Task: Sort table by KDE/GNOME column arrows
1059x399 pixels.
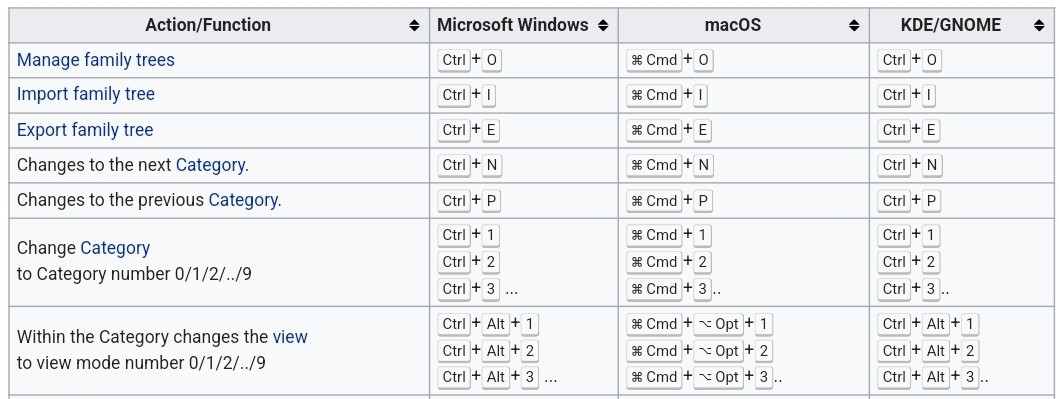Action: pyautogui.click(x=1039, y=26)
